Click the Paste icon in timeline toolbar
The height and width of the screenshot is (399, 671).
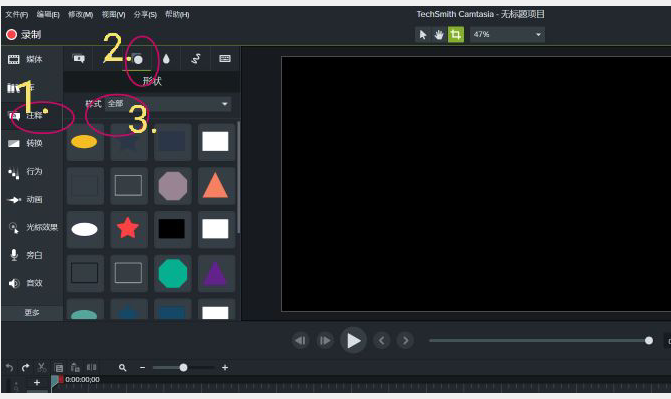(x=75, y=367)
